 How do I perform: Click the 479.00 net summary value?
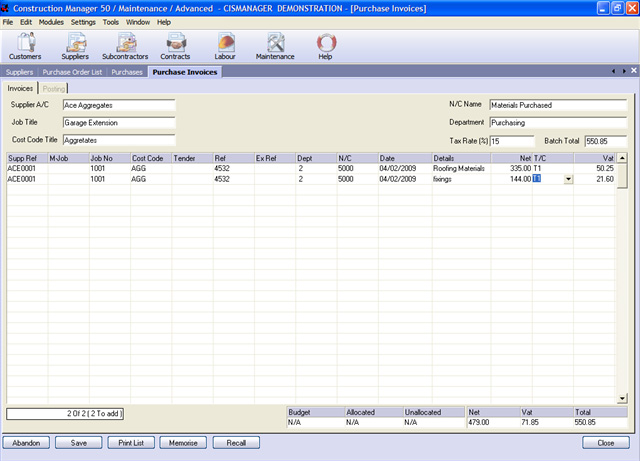493,422
